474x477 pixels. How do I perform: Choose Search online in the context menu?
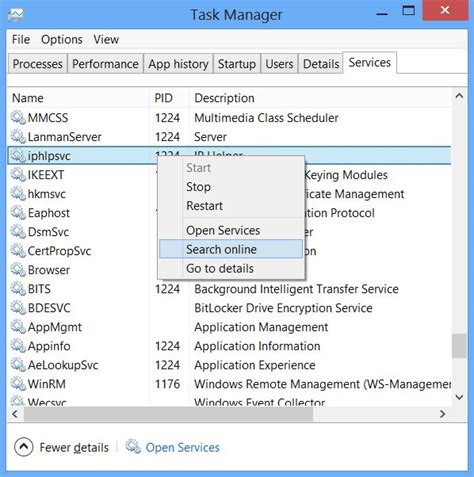pyautogui.click(x=231, y=249)
